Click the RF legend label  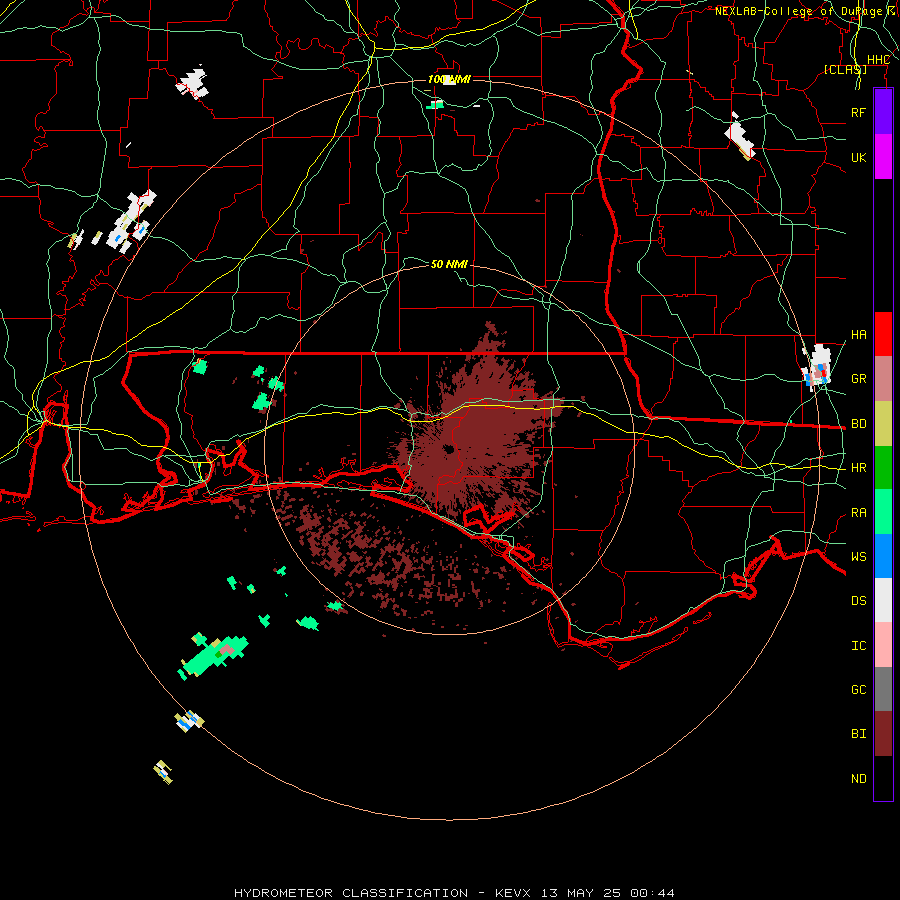(858, 112)
